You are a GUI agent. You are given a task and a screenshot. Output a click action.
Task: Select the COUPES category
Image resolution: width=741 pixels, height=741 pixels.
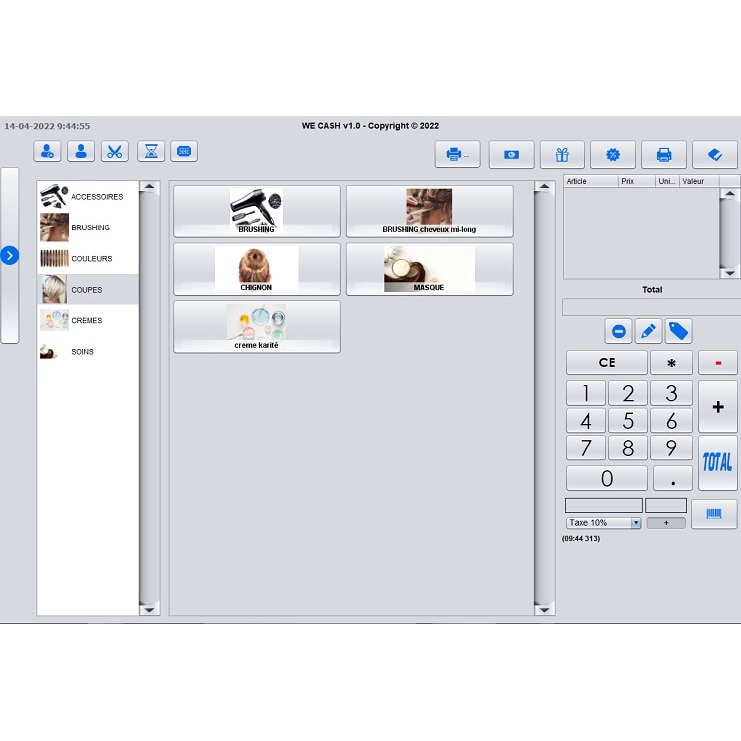(88, 290)
